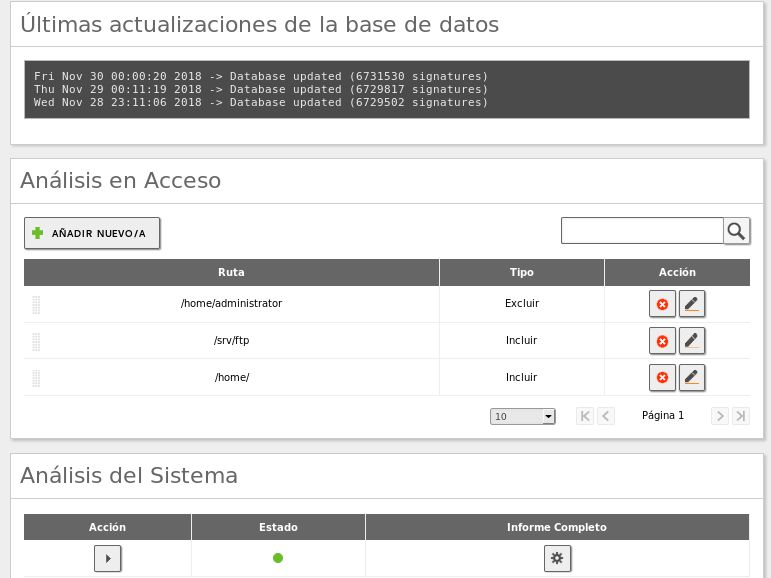The image size is (771, 578).
Task: Click Incluir in the /home/ row
Action: (522, 377)
